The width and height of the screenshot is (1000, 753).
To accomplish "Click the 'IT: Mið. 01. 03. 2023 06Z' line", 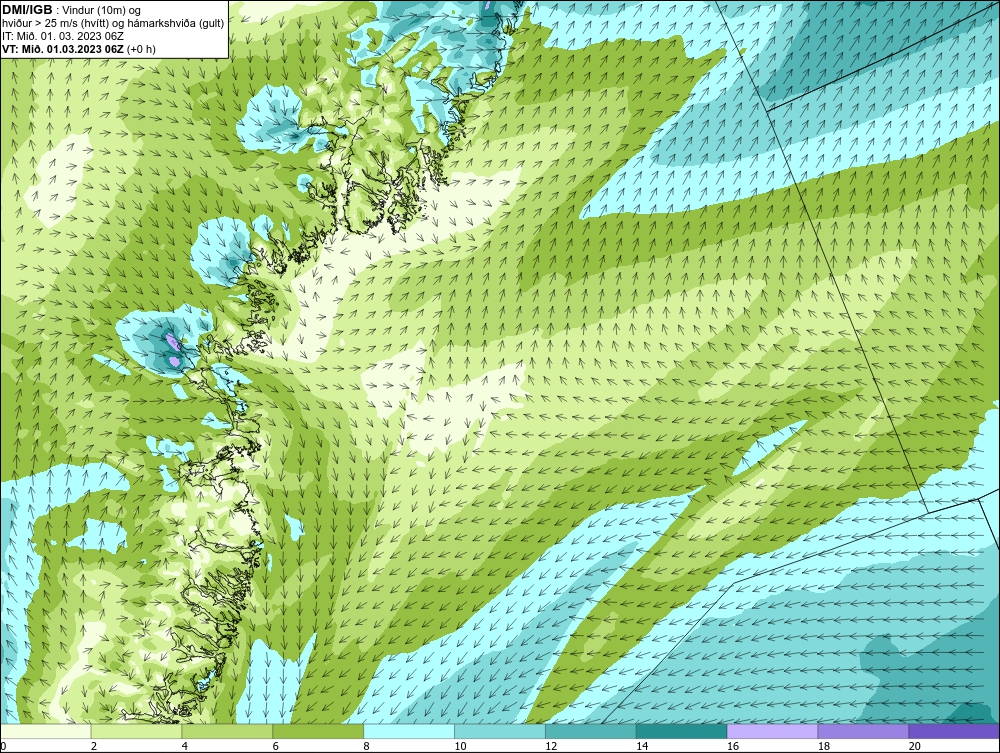I will [x=62, y=36].
